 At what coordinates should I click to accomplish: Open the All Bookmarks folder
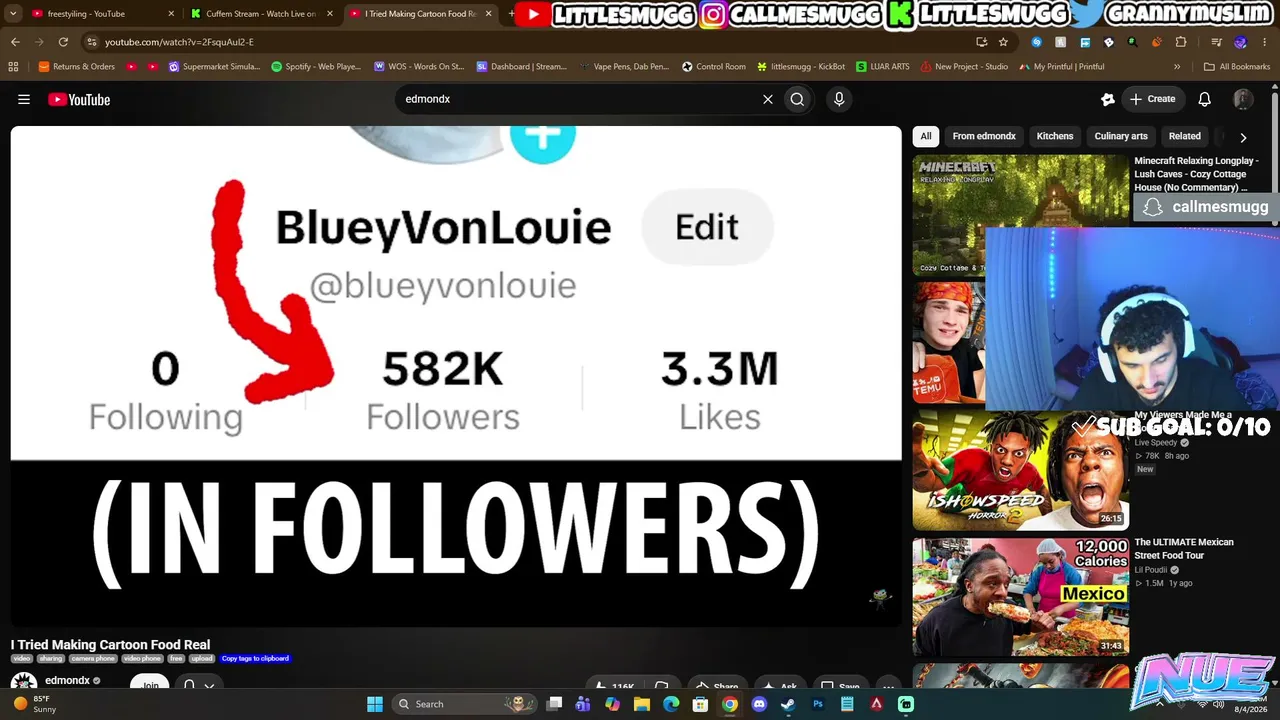click(x=1237, y=67)
